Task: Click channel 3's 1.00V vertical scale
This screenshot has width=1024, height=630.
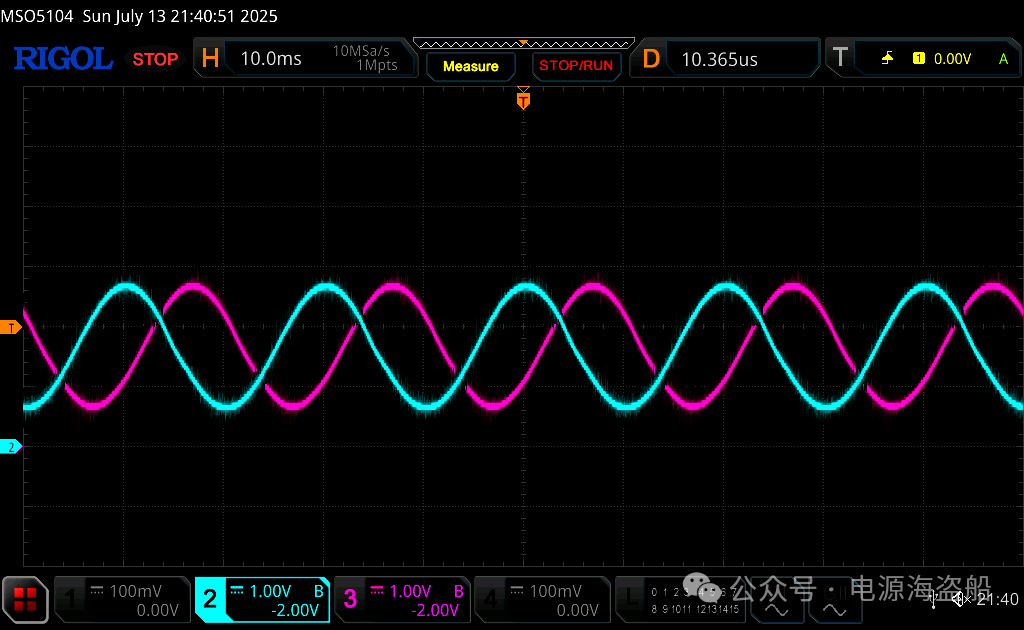Action: [410, 591]
